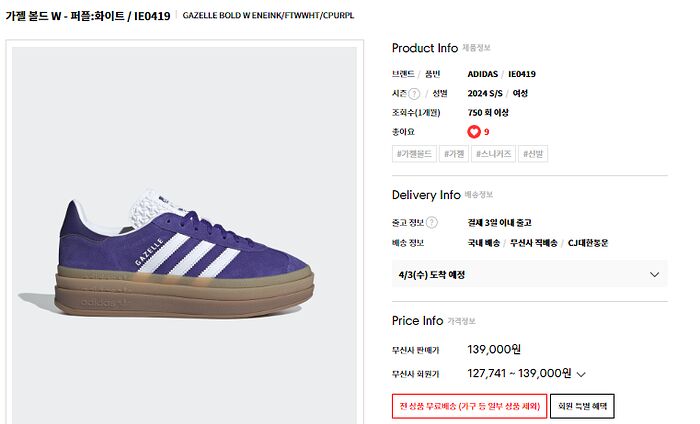
Task: Click the like count number 9
Action: click(x=487, y=132)
